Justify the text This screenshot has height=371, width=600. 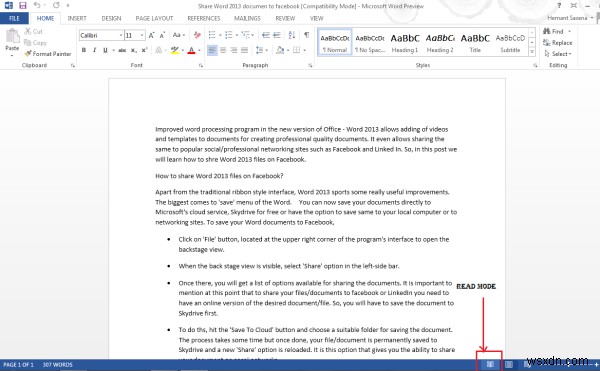[245, 50]
